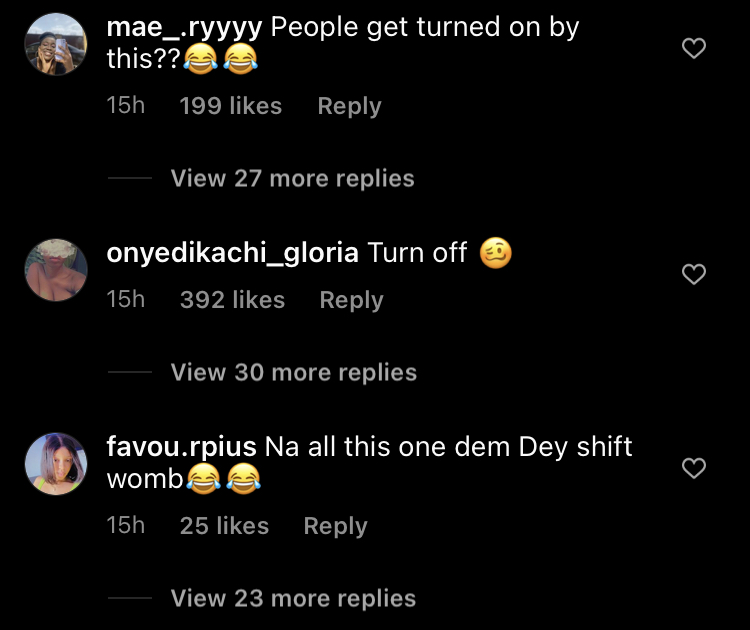
Task: Like favou.rpius's comment using the heart
Action: pyautogui.click(x=694, y=468)
